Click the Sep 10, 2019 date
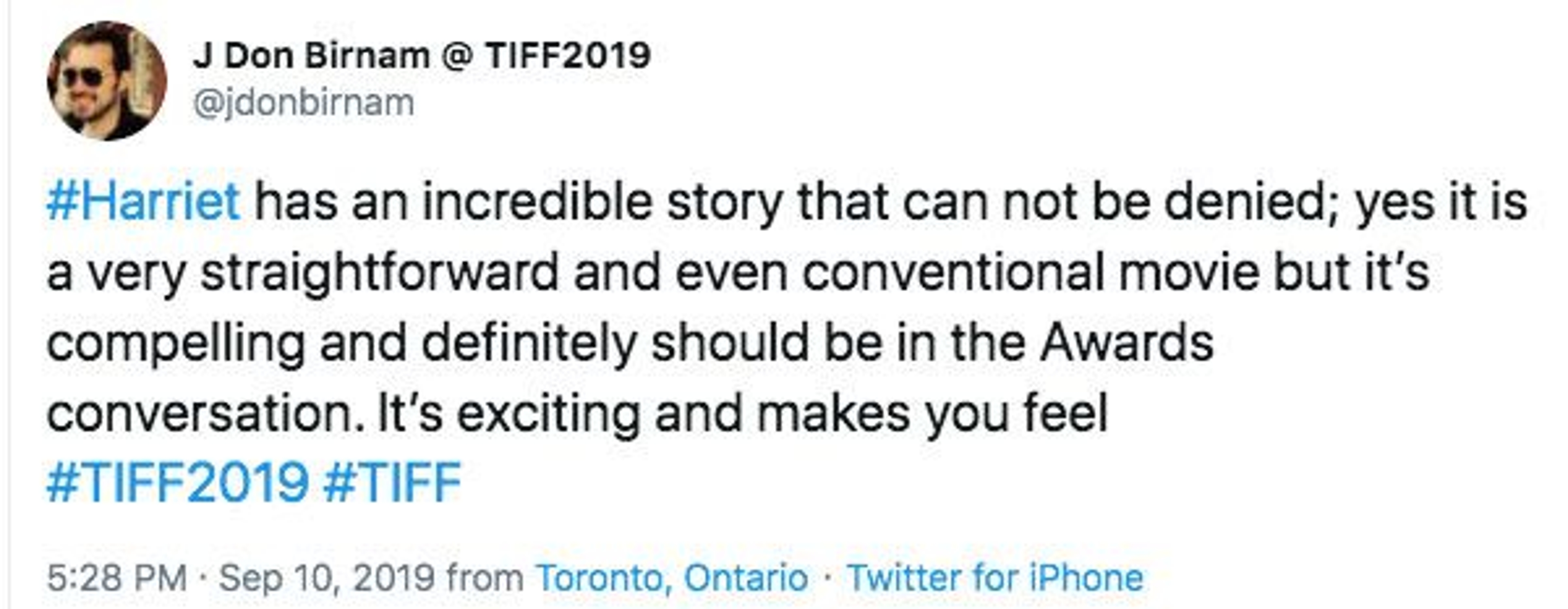1568x609 pixels. click(326, 577)
